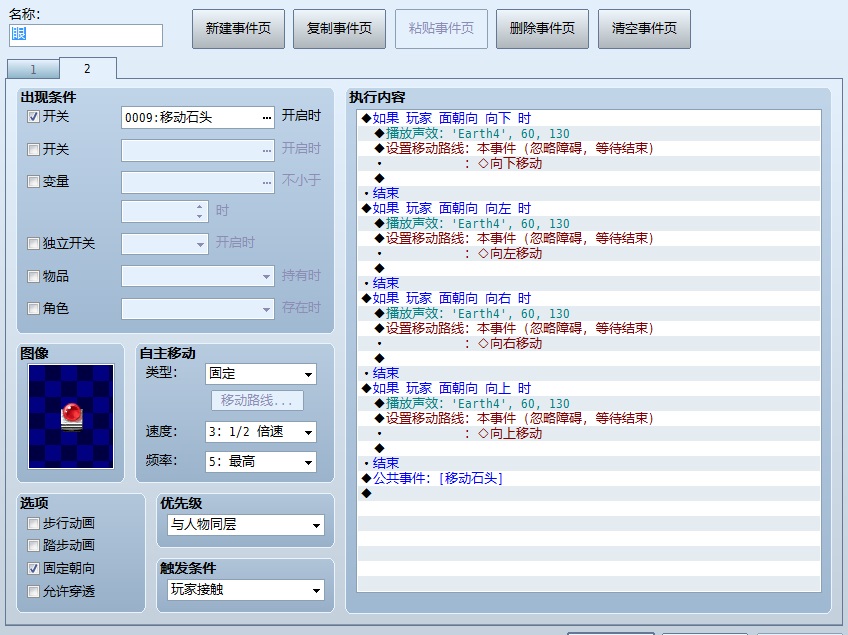Image resolution: width=848 pixels, height=635 pixels.
Task: Open the 类型 movement type dropdown
Action: tap(261, 374)
